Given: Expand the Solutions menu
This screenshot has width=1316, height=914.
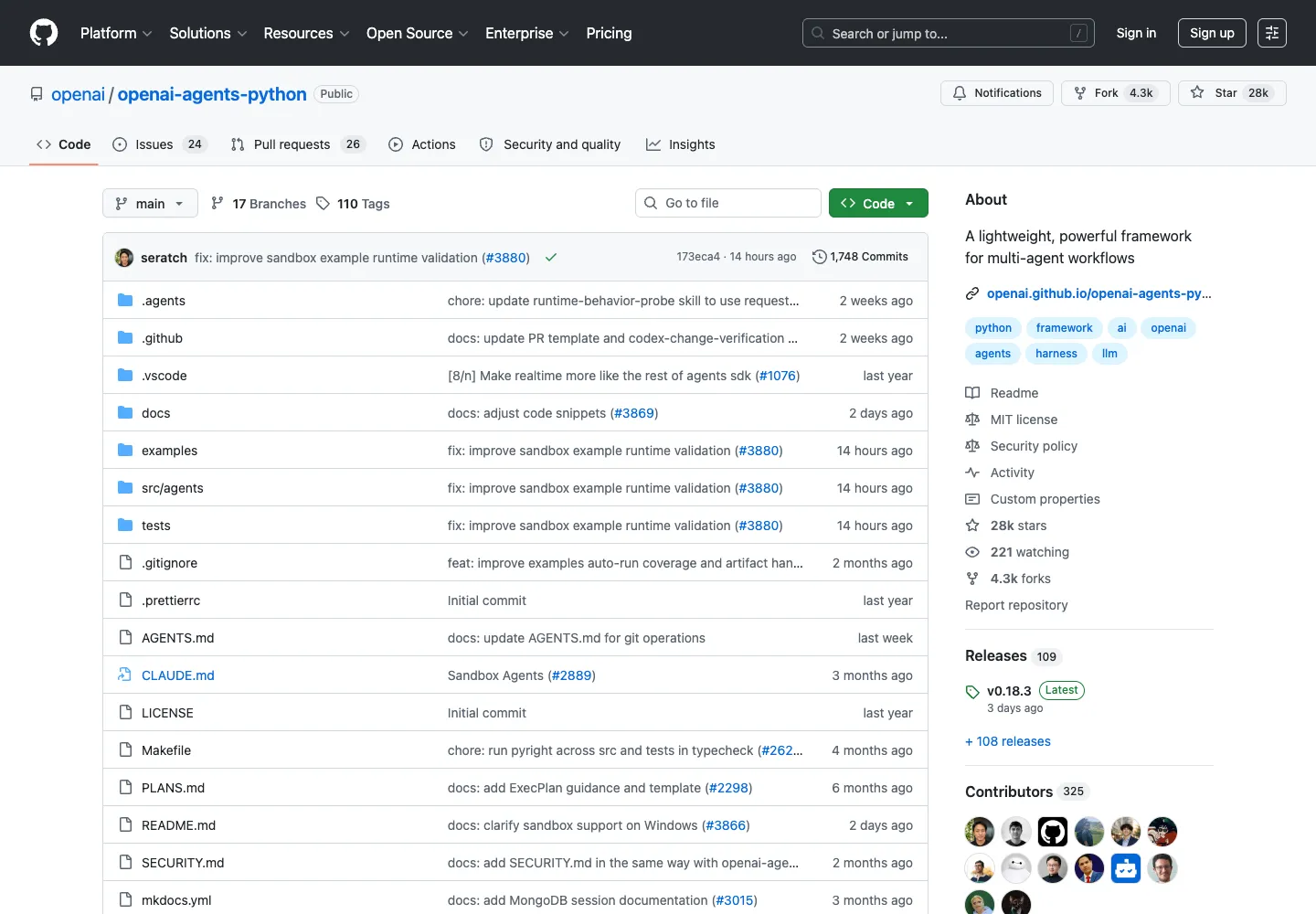Looking at the screenshot, I should [x=208, y=33].
